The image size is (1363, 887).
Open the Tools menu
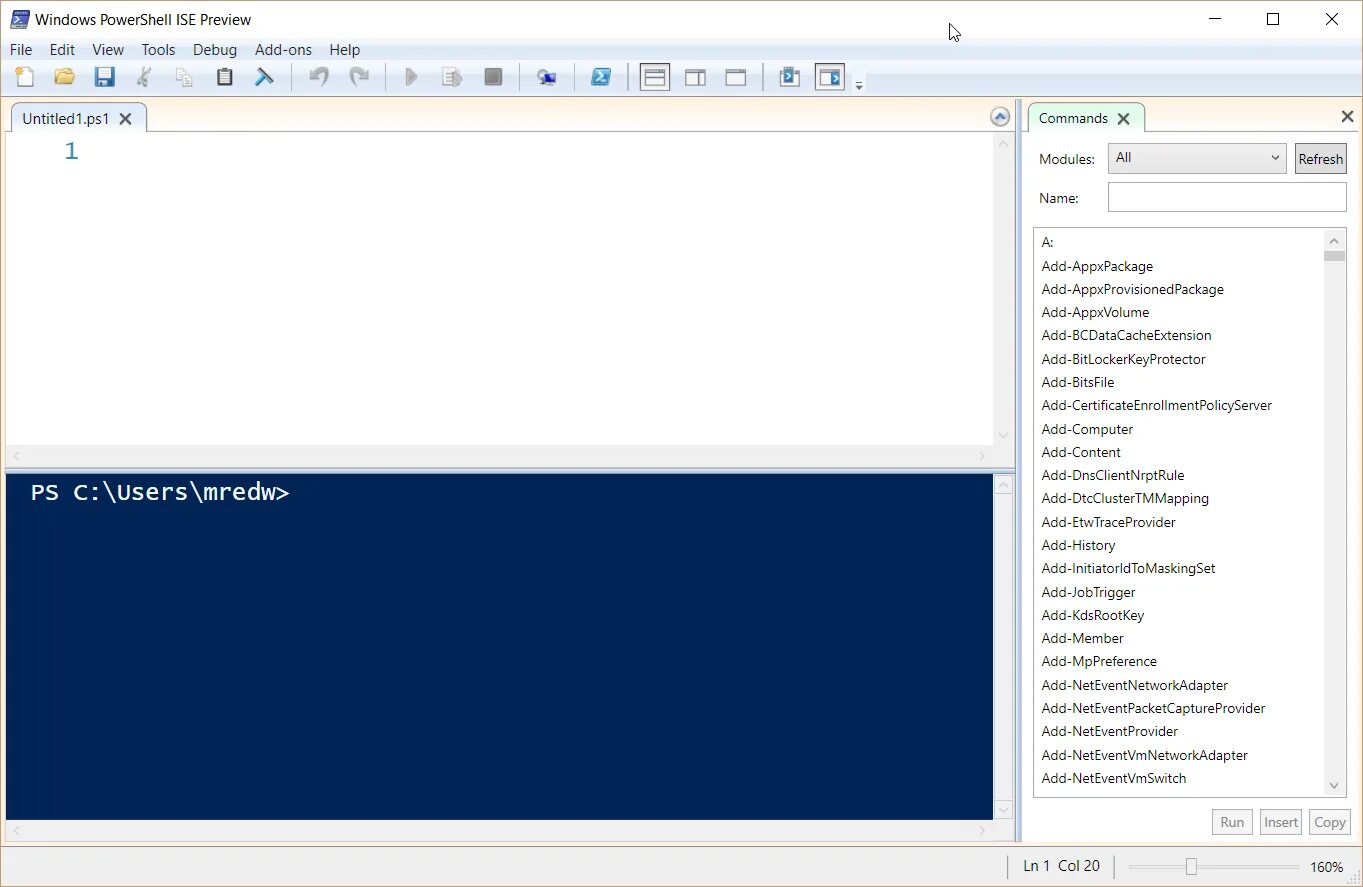click(x=158, y=49)
